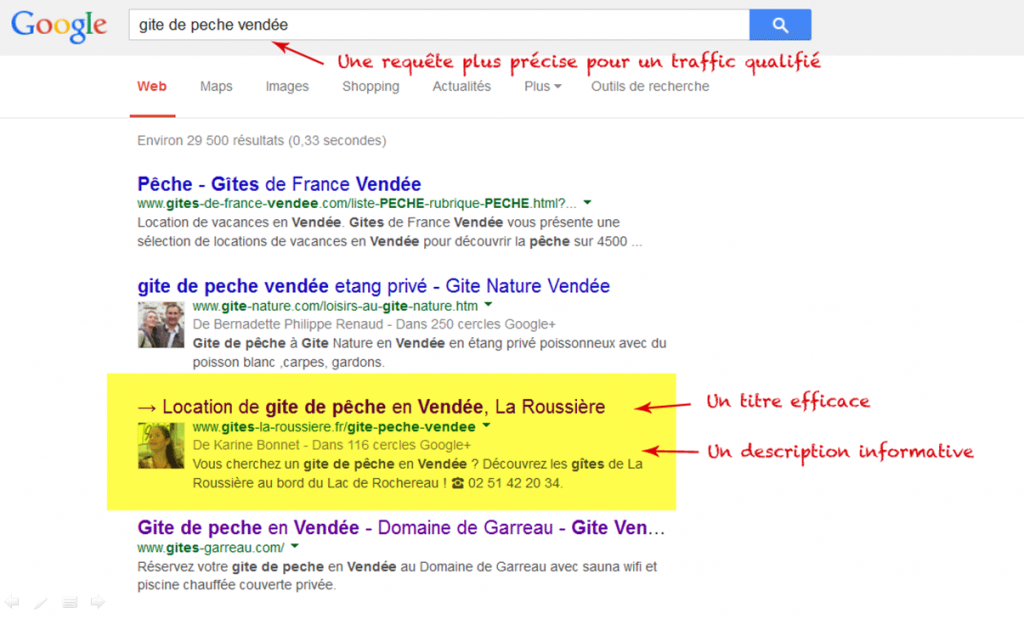Focus the search box containing 'gite de peche vendée'

tap(439, 25)
